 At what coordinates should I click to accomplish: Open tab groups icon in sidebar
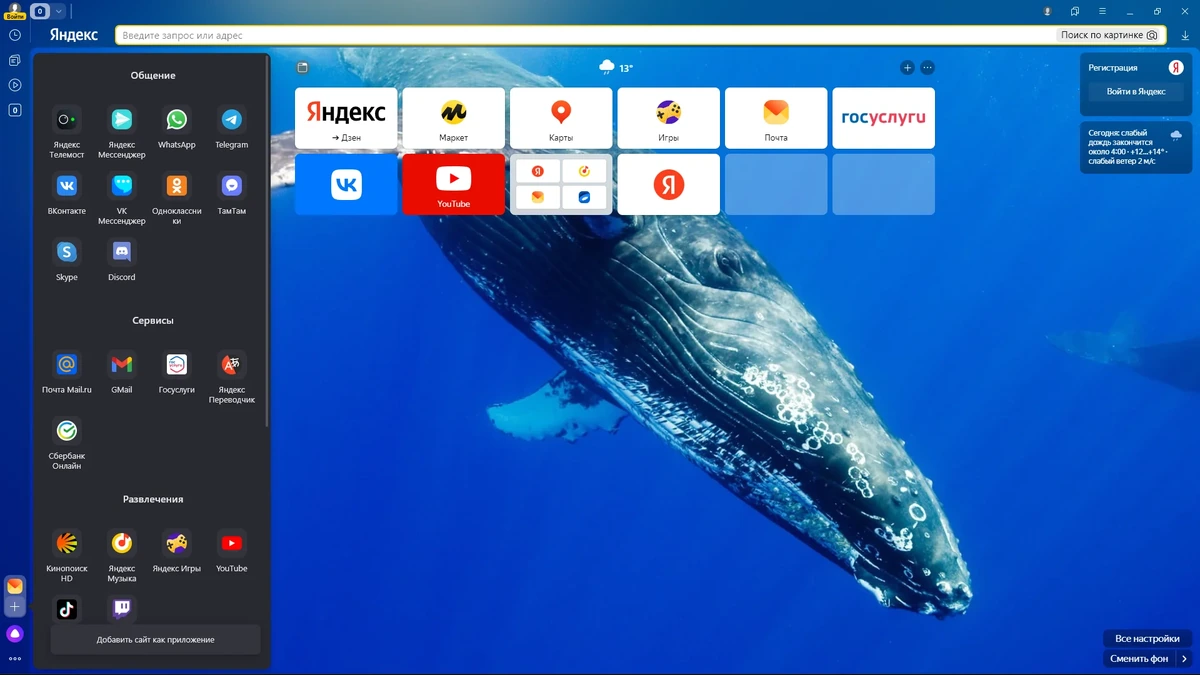point(15,60)
